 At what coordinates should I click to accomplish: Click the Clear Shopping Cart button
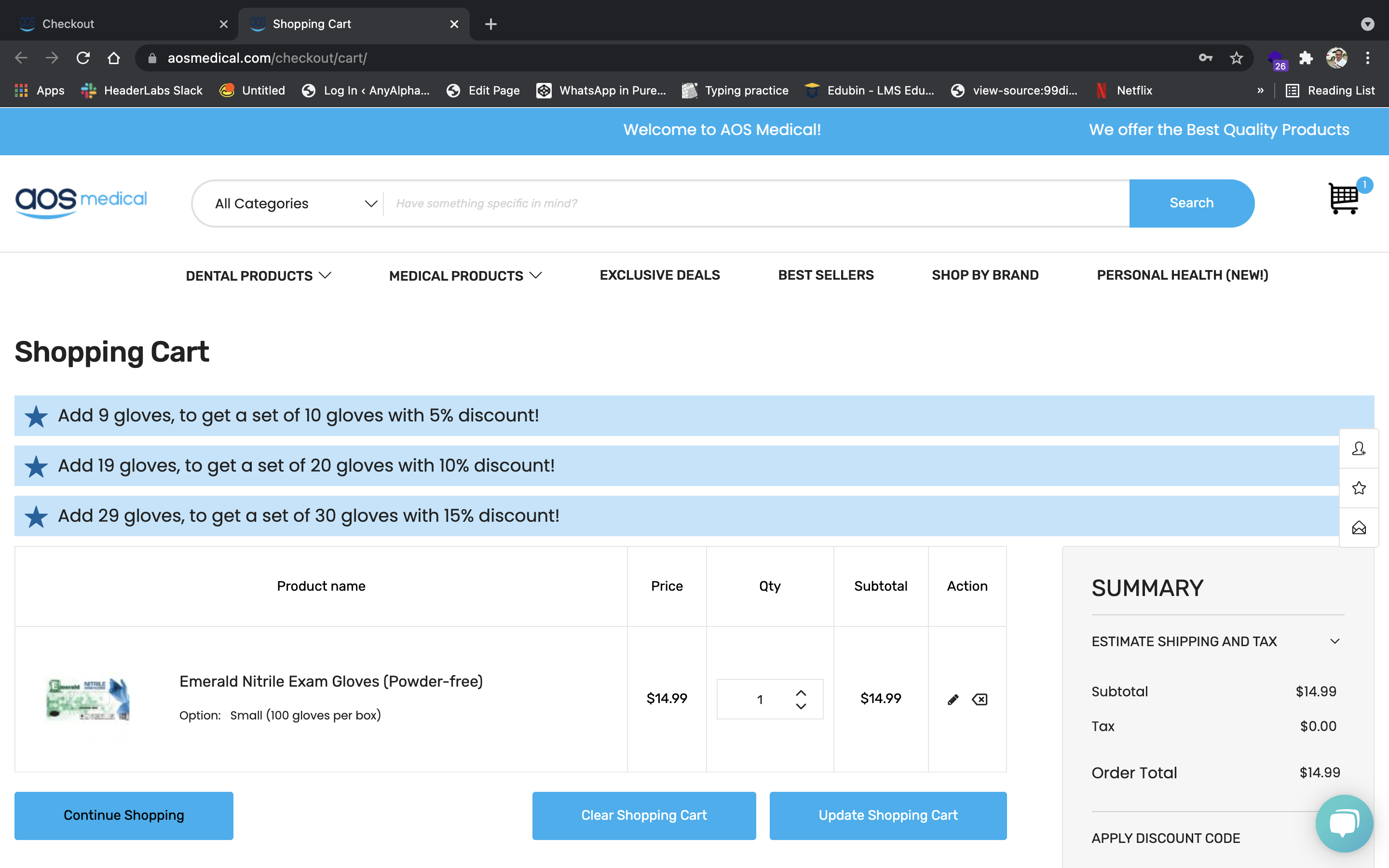point(643,815)
